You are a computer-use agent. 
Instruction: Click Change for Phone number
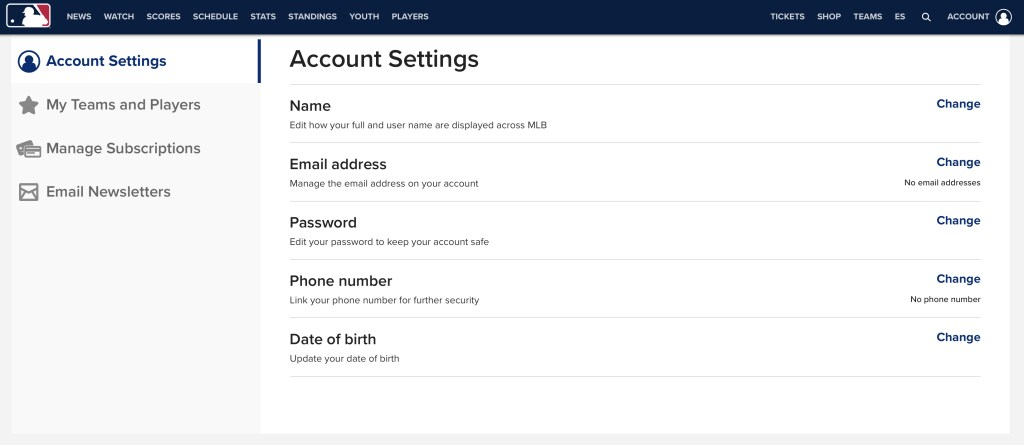(958, 279)
